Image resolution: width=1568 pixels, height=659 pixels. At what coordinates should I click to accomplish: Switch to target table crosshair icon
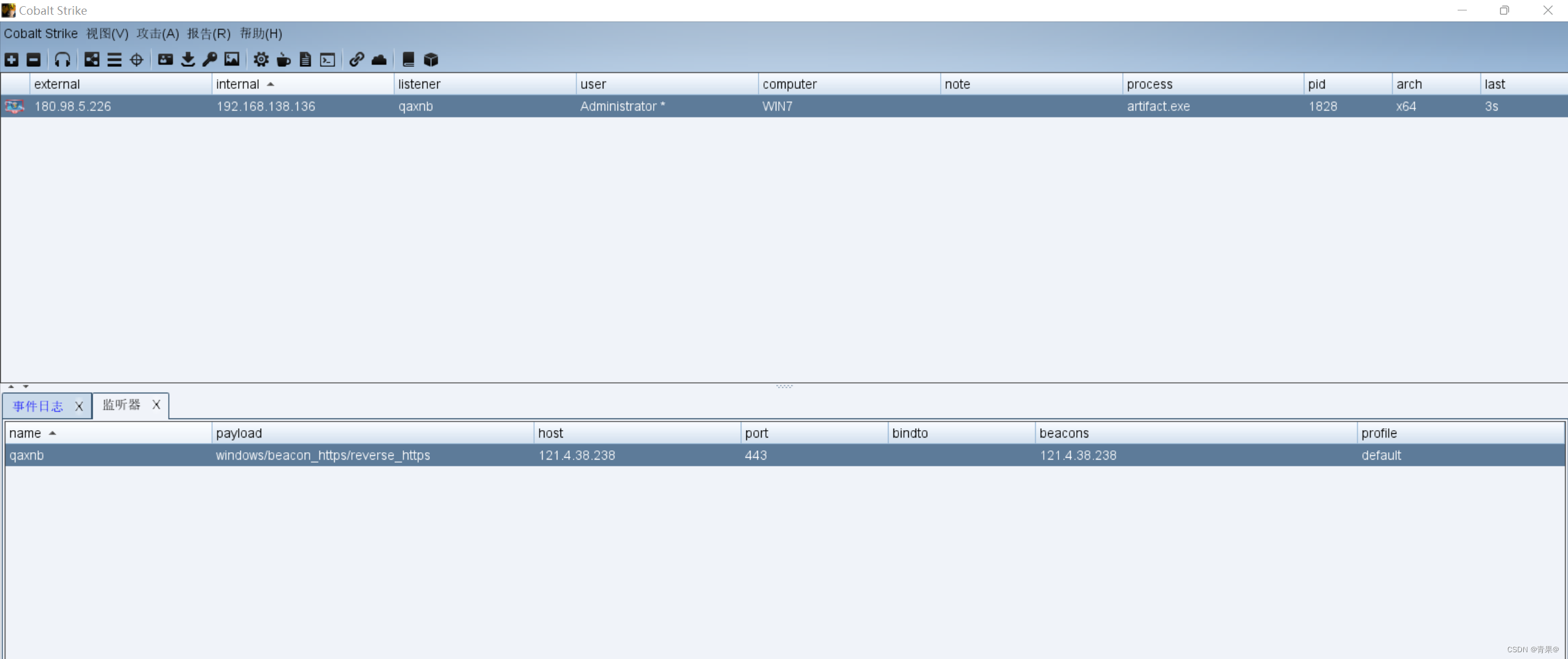point(137,60)
